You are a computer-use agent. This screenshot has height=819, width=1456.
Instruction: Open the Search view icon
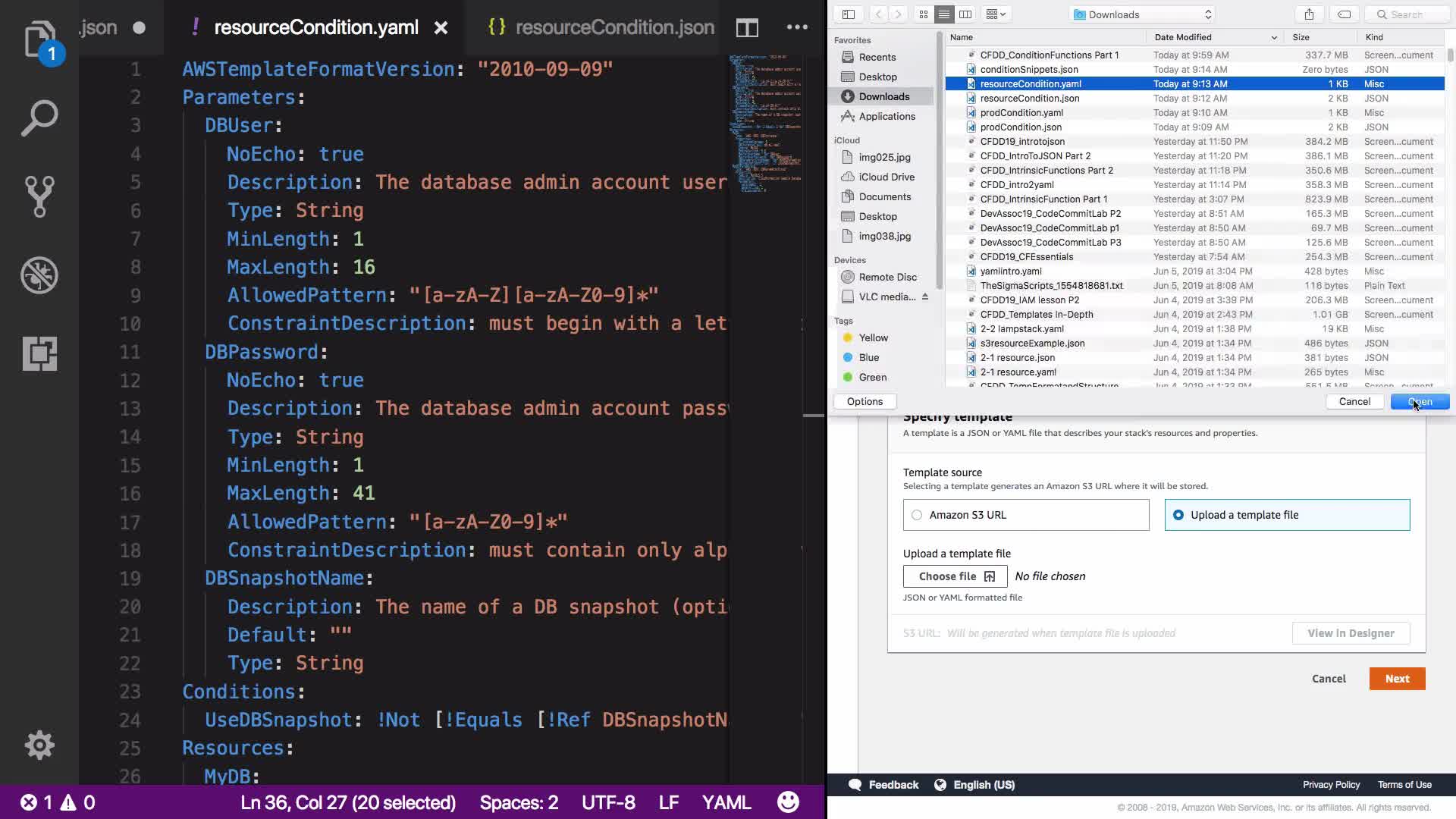click(39, 118)
